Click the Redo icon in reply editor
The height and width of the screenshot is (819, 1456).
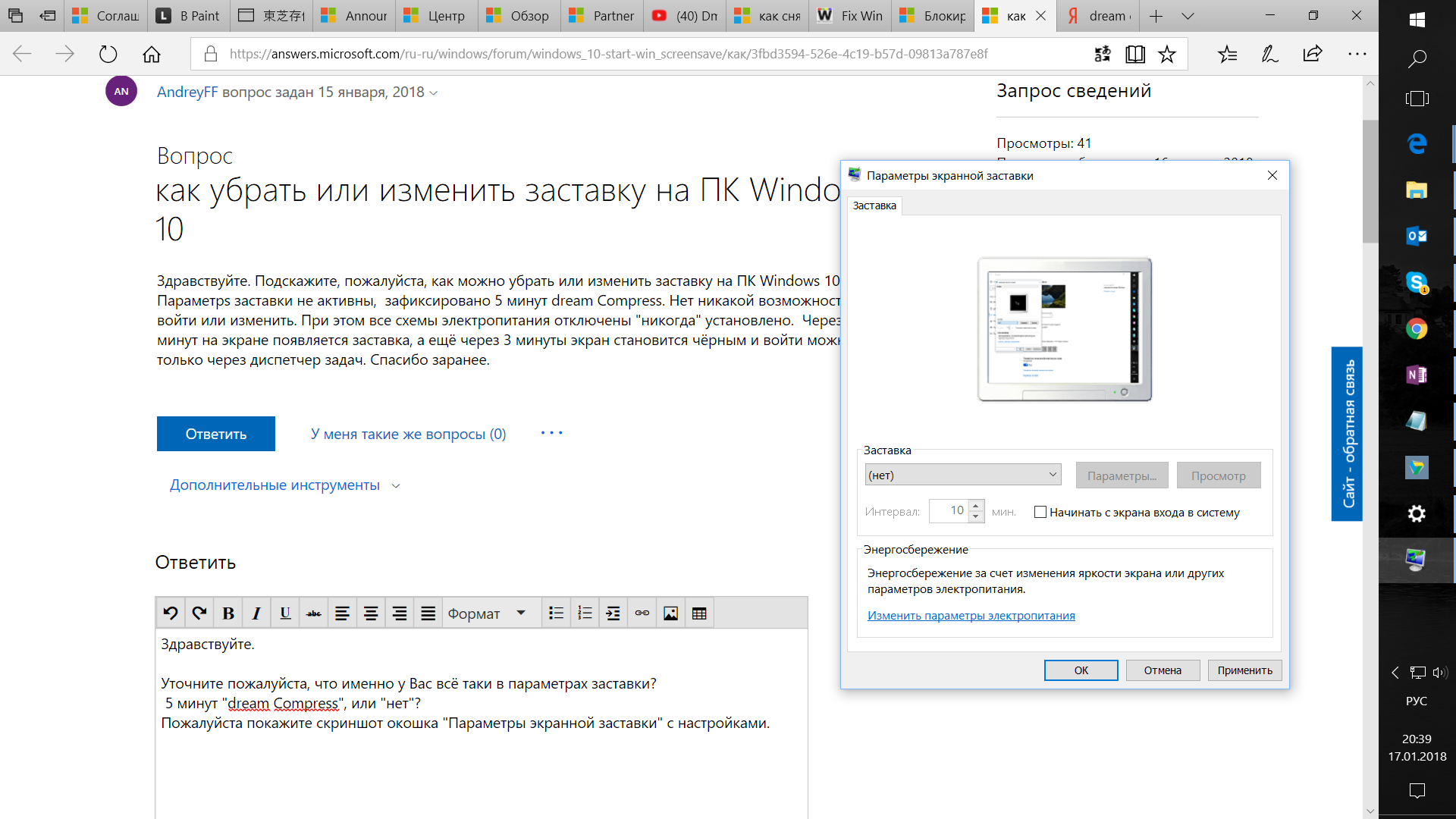199,613
